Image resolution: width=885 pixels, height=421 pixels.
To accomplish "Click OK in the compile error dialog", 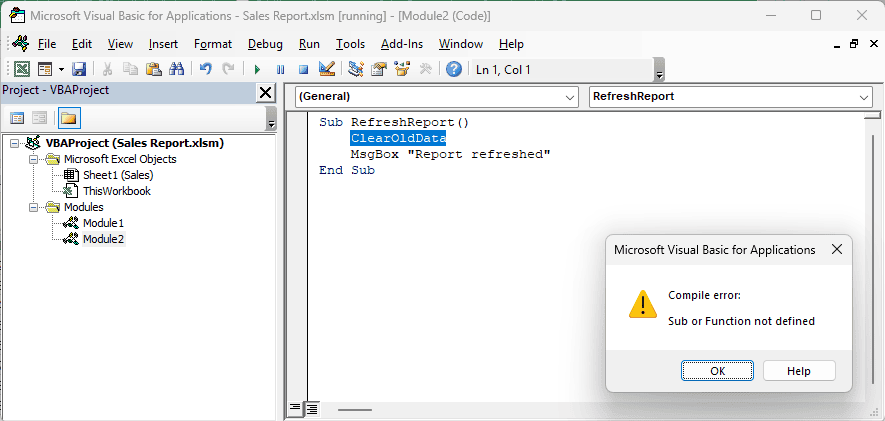I will [717, 371].
